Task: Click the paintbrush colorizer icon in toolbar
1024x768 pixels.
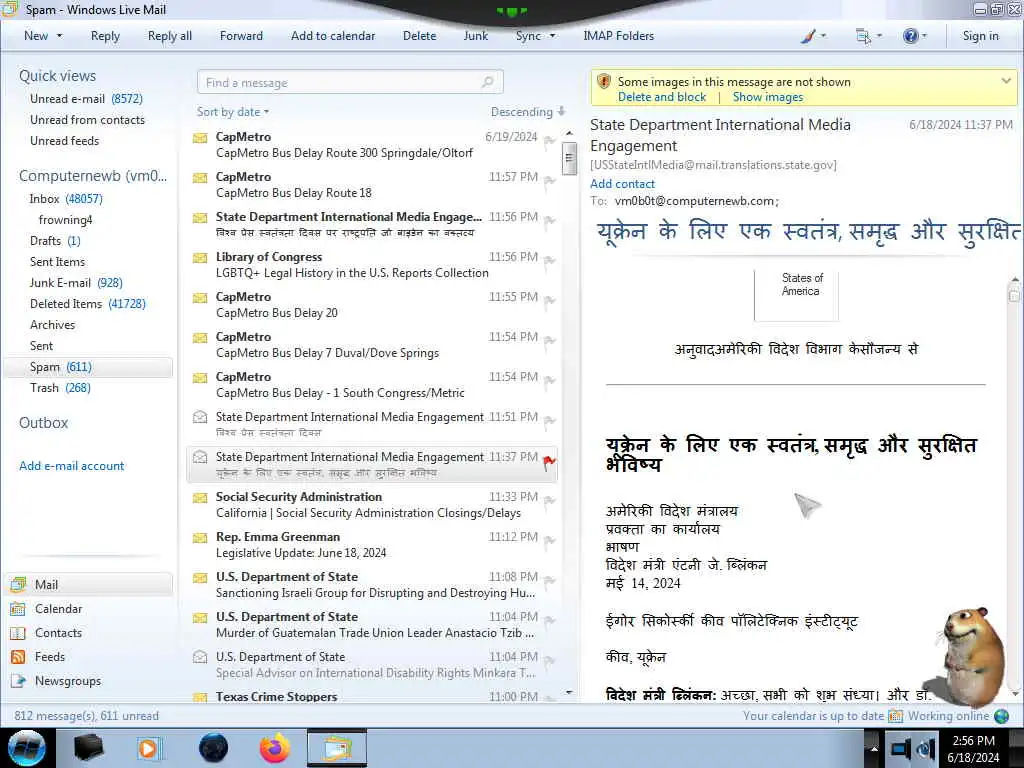Action: tap(808, 37)
